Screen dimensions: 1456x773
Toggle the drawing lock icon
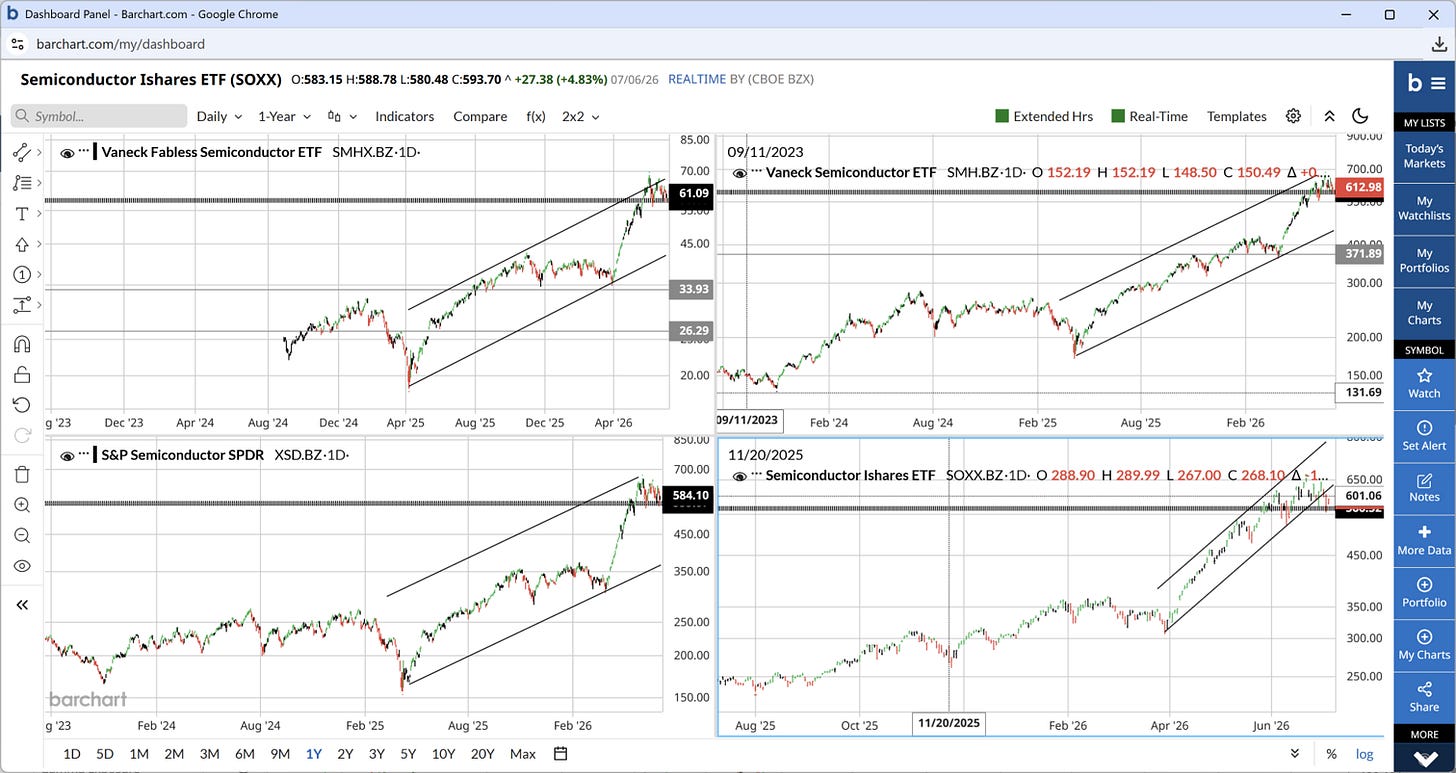click(21, 375)
